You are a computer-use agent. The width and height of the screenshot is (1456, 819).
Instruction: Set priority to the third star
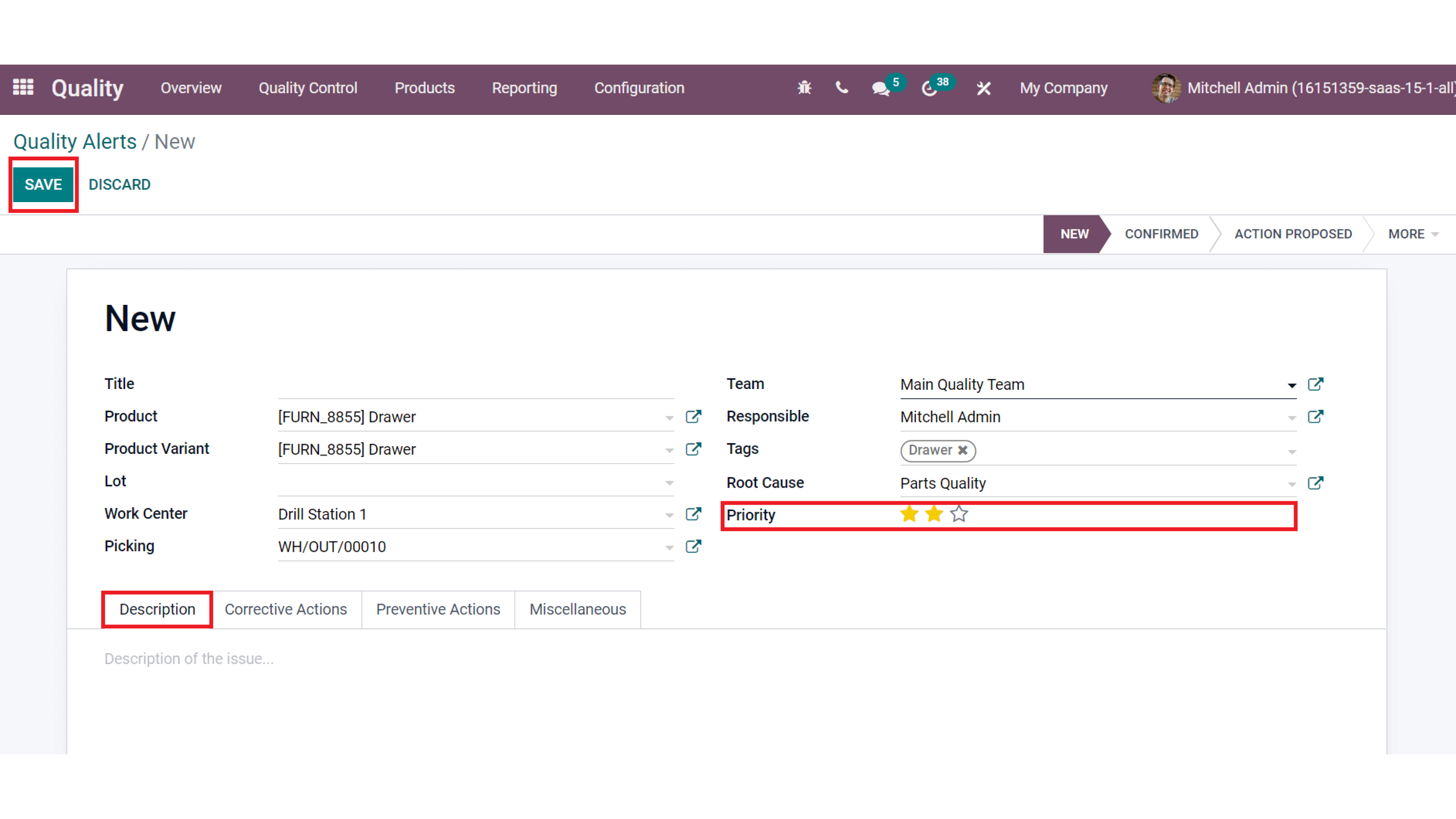click(959, 515)
